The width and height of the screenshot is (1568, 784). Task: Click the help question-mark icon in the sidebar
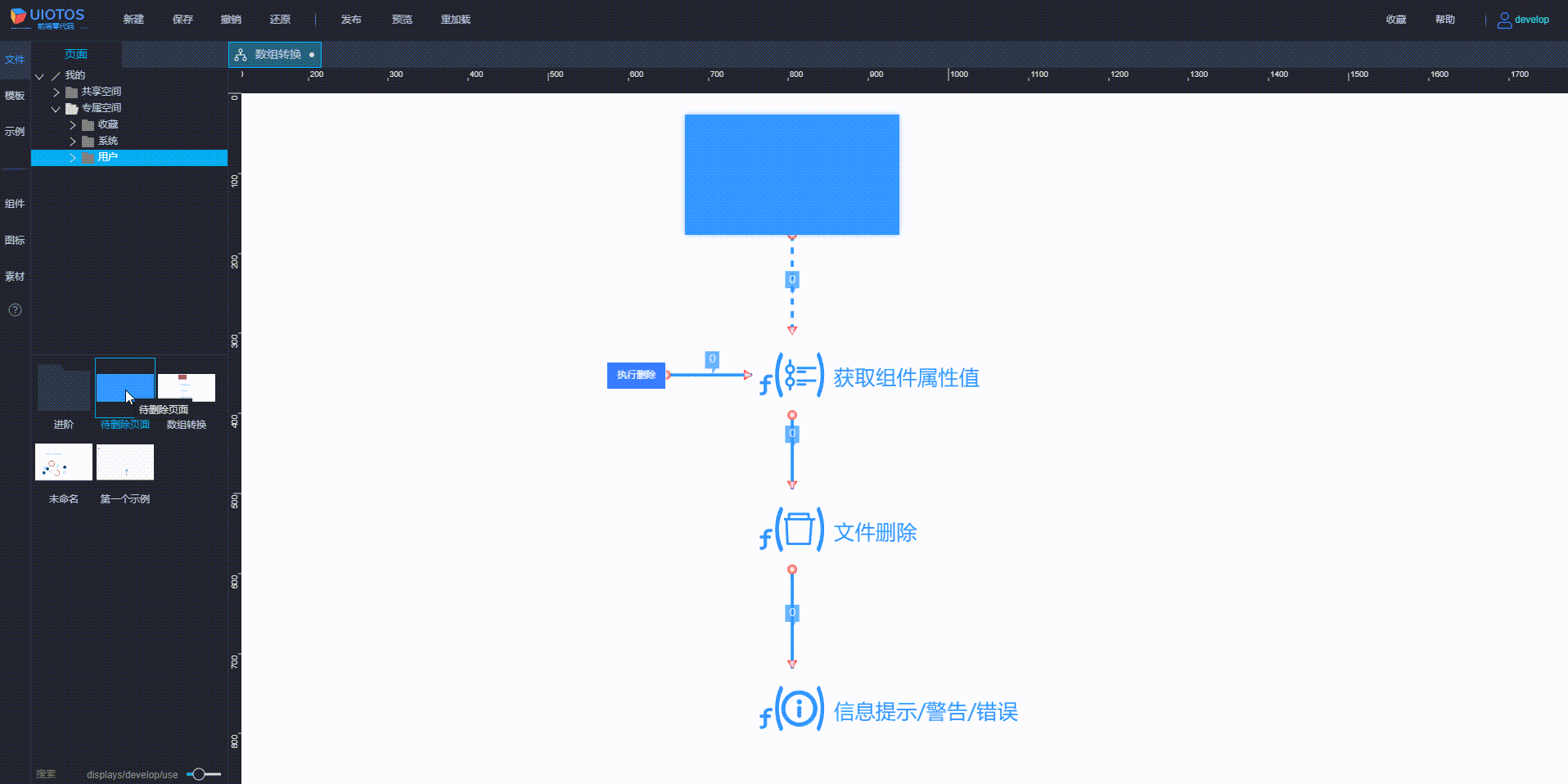pyautogui.click(x=15, y=309)
